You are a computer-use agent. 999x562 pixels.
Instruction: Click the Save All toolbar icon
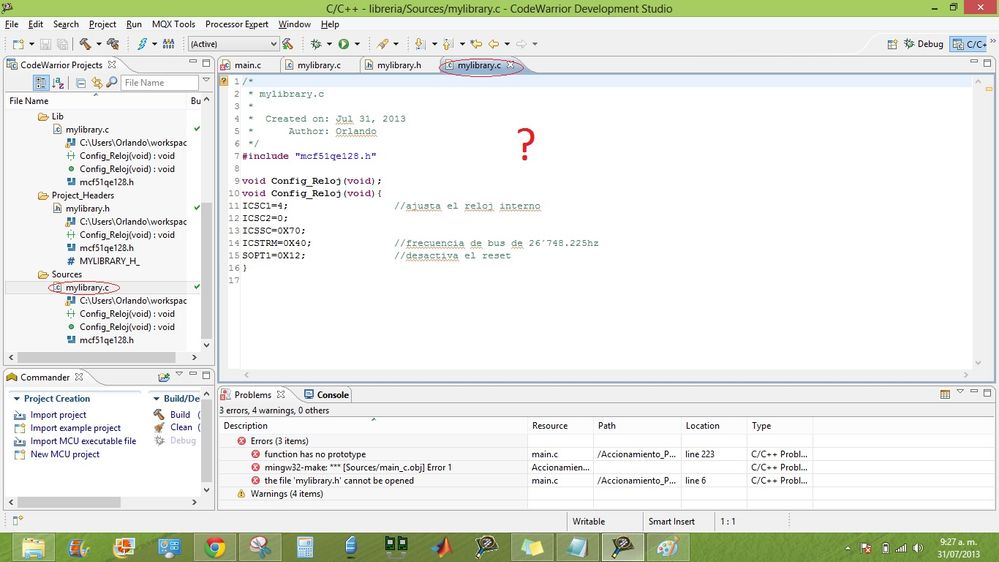[62, 44]
